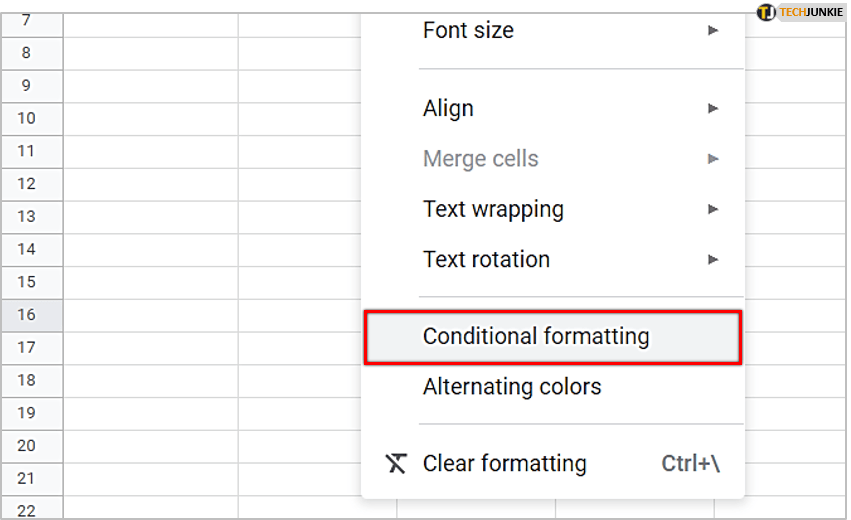This screenshot has height=520, width=851.
Task: Open the Merge cells submenu arrow
Action: pos(713,158)
